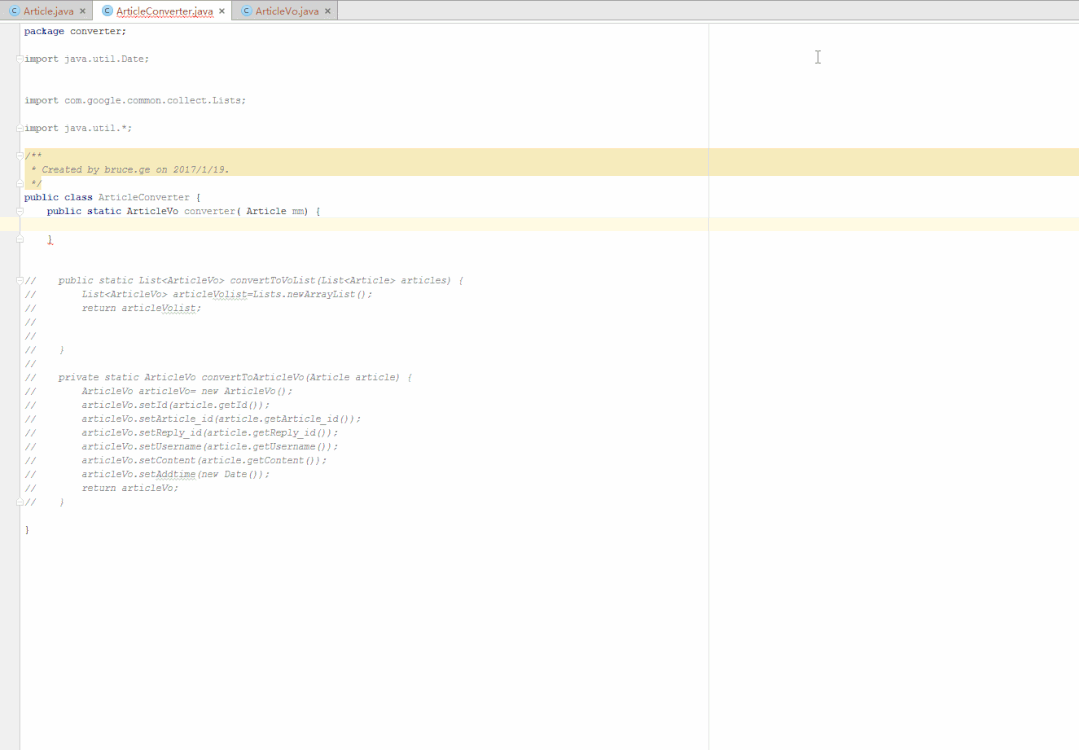The image size is (1079, 750).
Task: Click the import java.util.* statement
Action: (78, 128)
